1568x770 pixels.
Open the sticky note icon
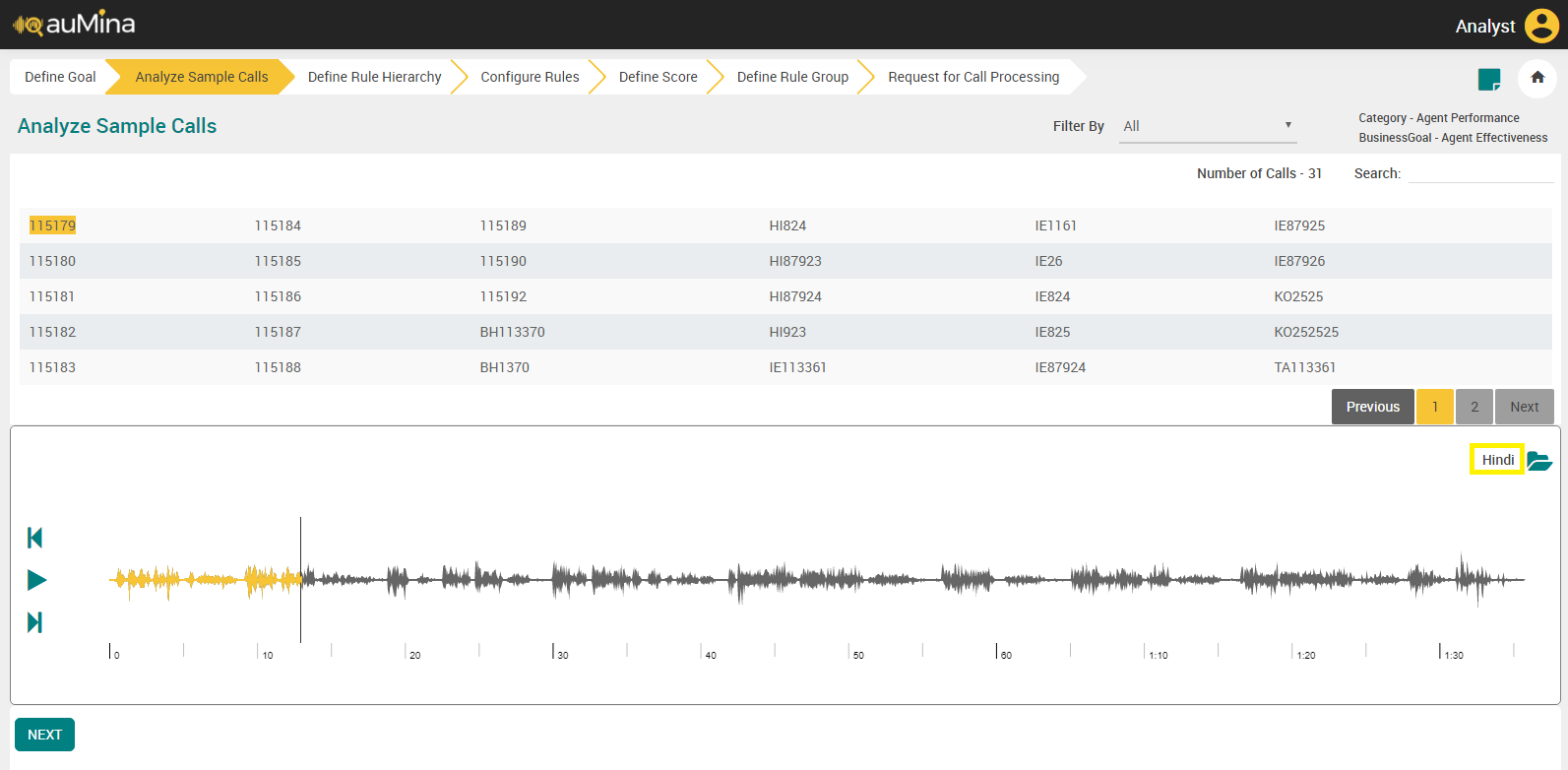[x=1489, y=79]
